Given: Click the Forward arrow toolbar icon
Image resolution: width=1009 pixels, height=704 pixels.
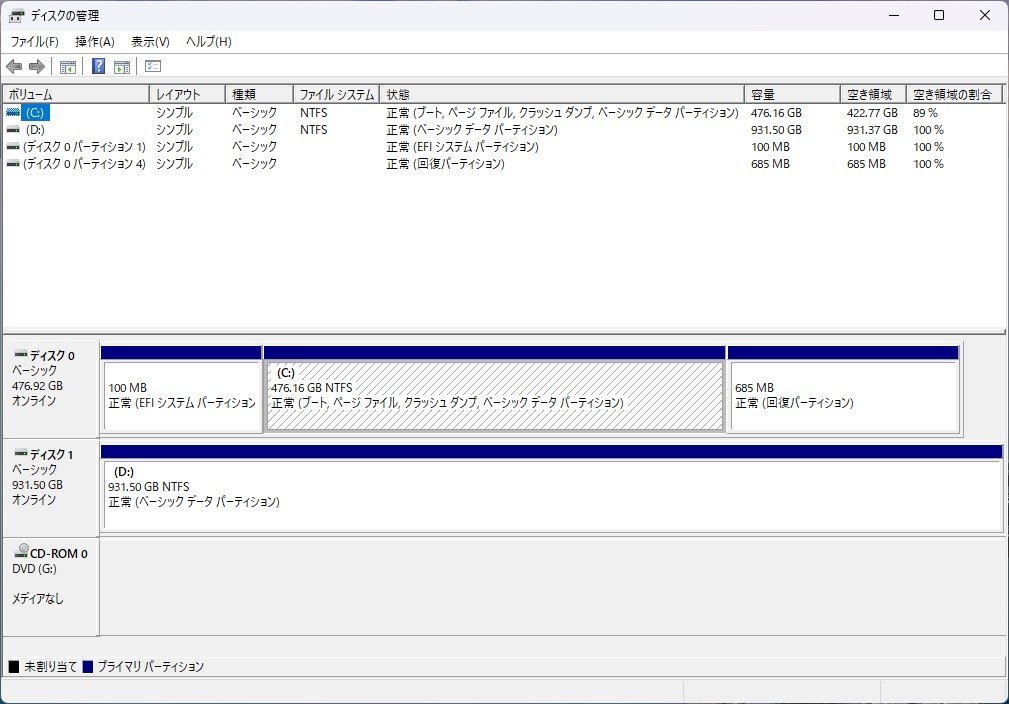Looking at the screenshot, I should [37, 66].
